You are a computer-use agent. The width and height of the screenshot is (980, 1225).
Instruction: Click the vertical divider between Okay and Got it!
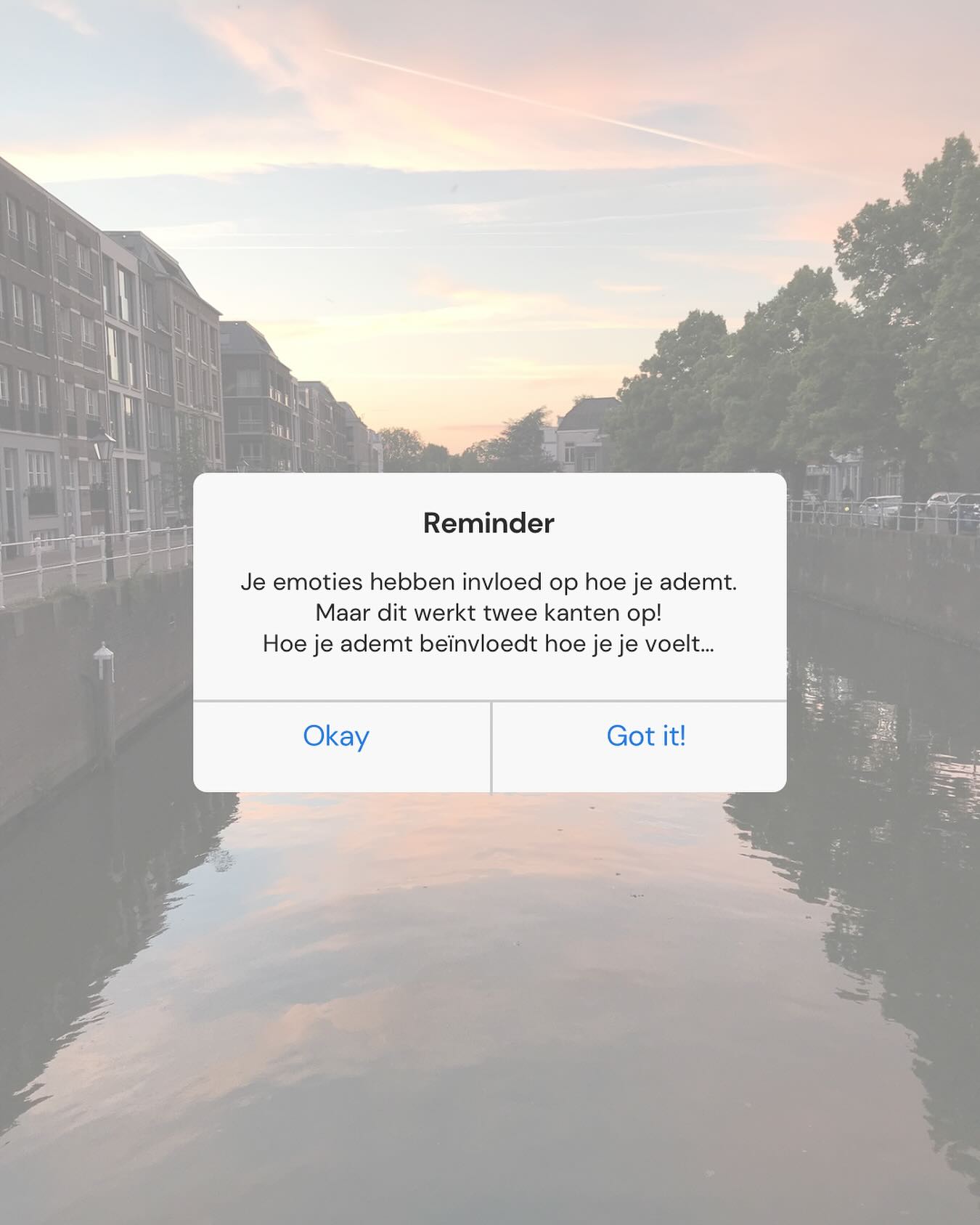click(x=491, y=747)
